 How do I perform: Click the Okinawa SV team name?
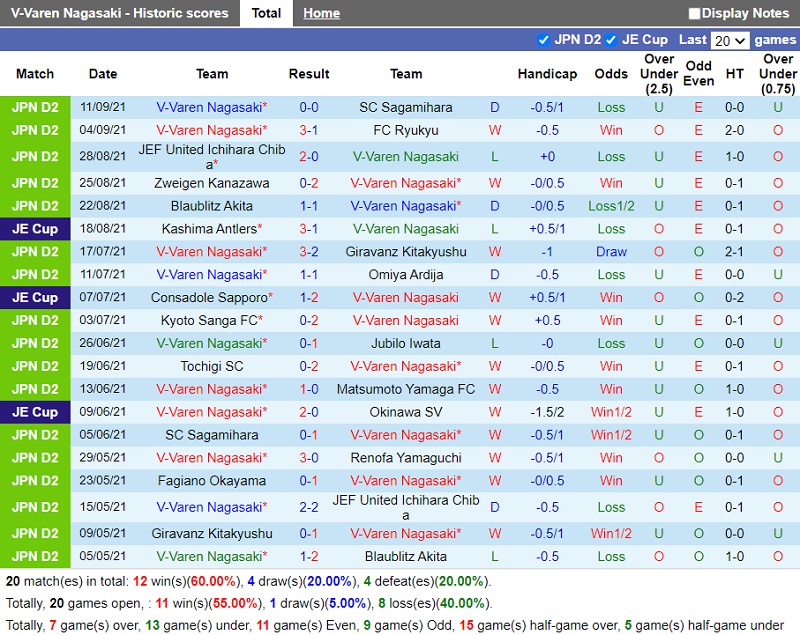pyautogui.click(x=405, y=412)
